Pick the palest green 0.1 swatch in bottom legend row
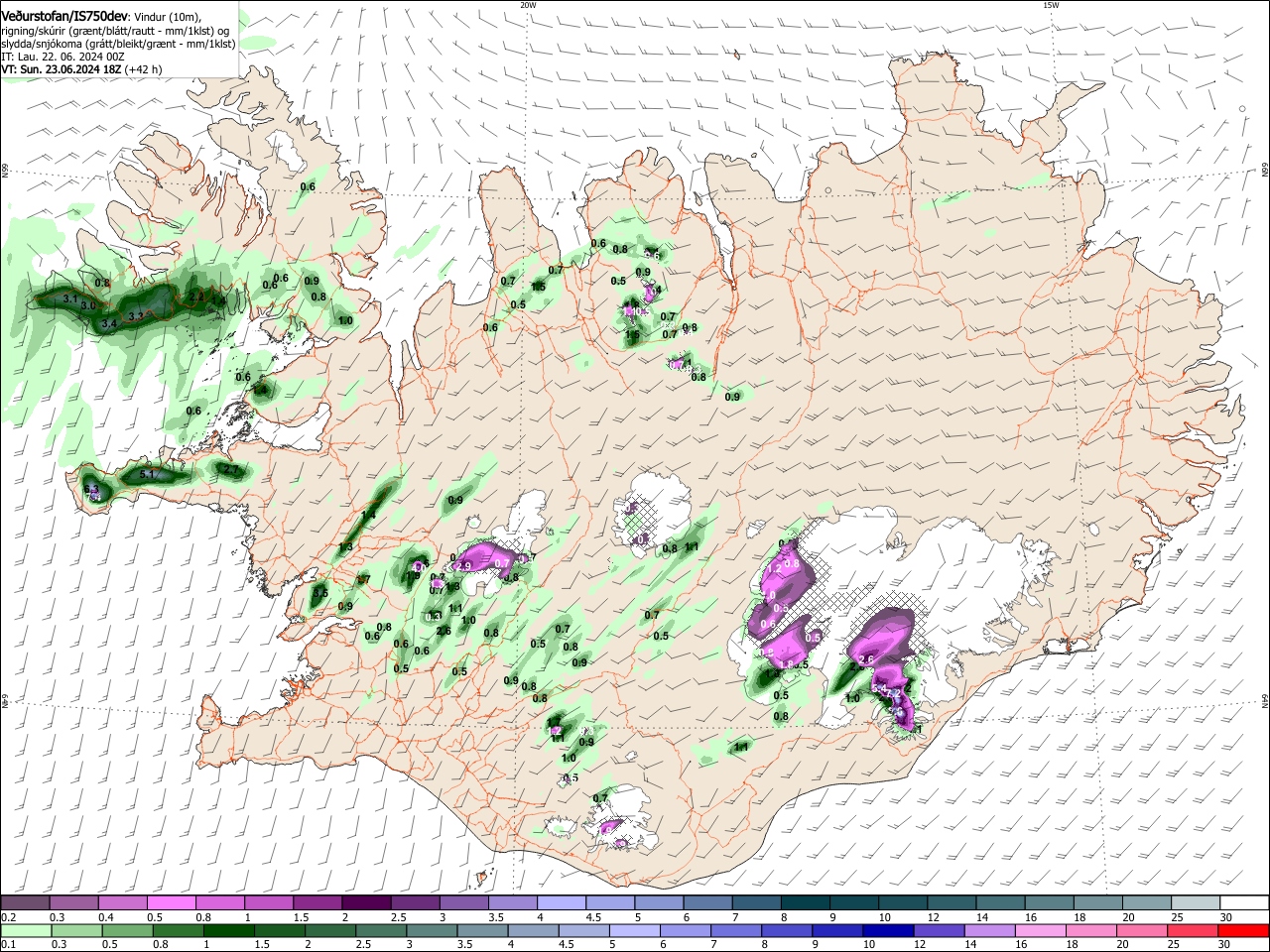Image resolution: width=1270 pixels, height=952 pixels. click(x=26, y=930)
